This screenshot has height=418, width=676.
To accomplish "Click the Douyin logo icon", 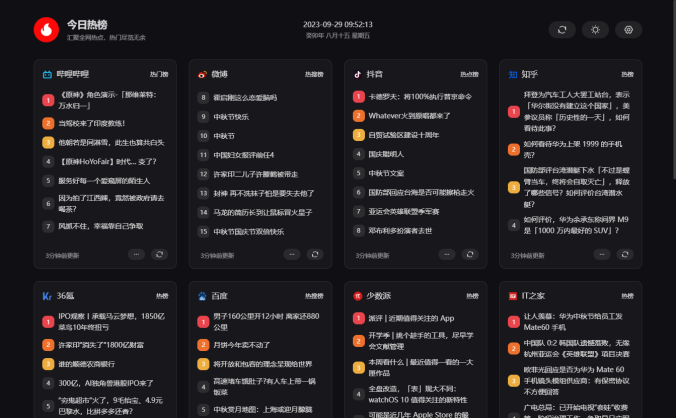I will click(x=357, y=75).
